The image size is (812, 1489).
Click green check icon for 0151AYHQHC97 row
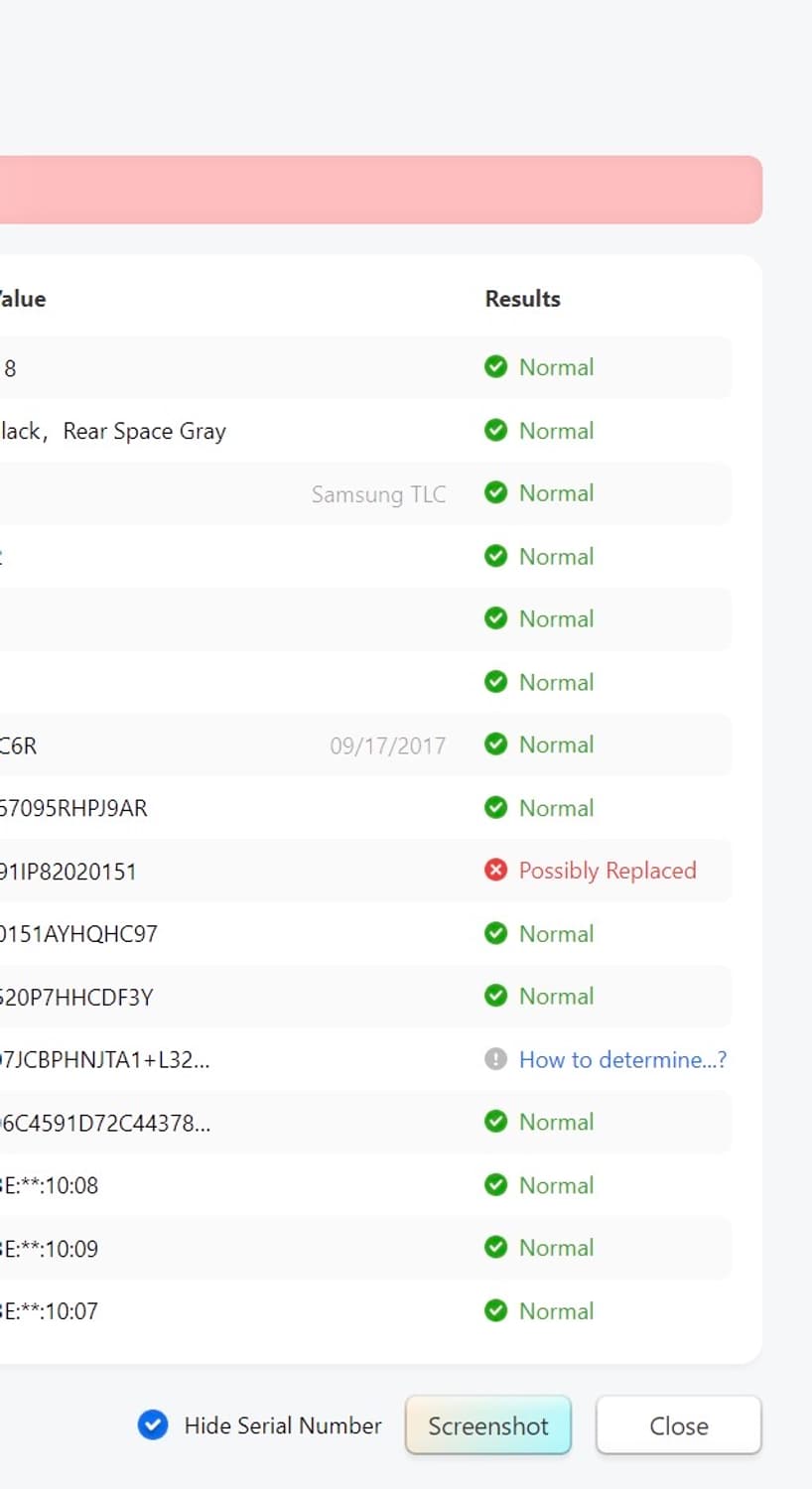tap(495, 933)
